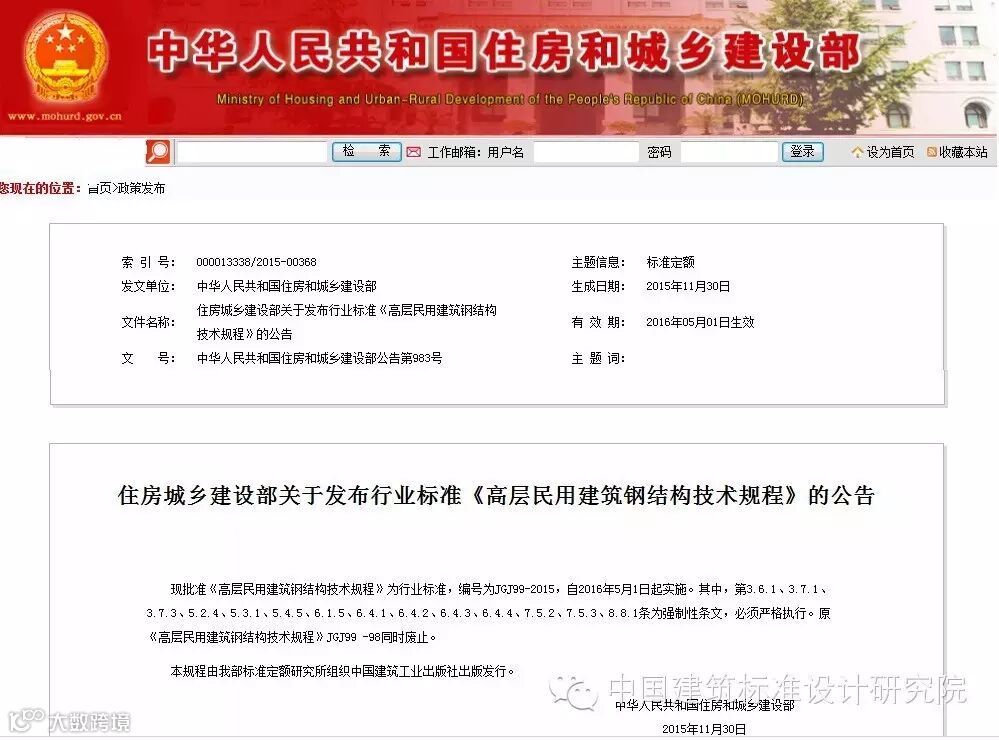This screenshot has height=740, width=999.
Task: Click the 文件名称 value text
Action: (x=347, y=322)
